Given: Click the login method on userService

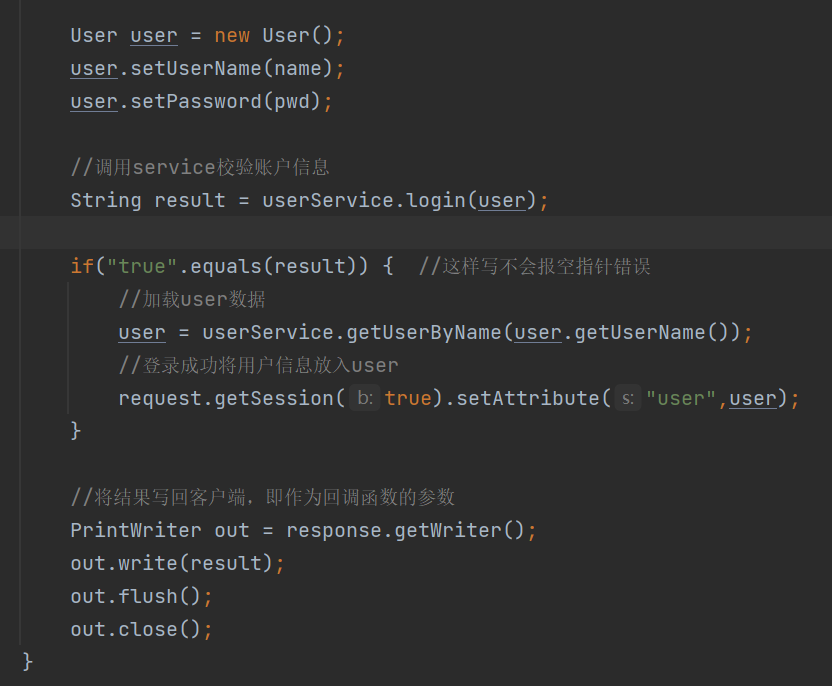Looking at the screenshot, I should coord(438,200).
